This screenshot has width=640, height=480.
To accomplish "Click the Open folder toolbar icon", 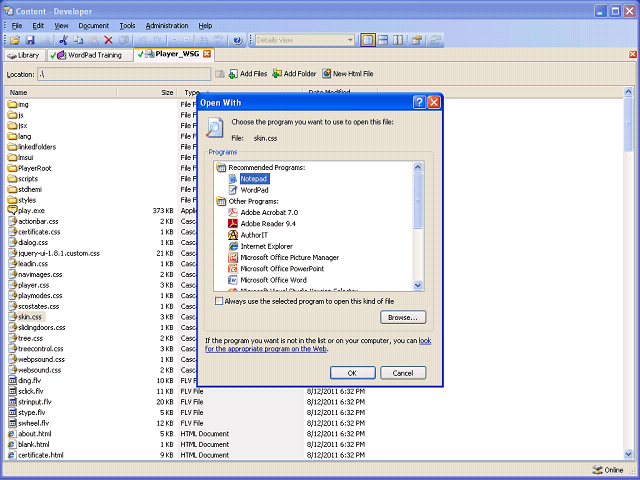I will pyautogui.click(x=15, y=40).
